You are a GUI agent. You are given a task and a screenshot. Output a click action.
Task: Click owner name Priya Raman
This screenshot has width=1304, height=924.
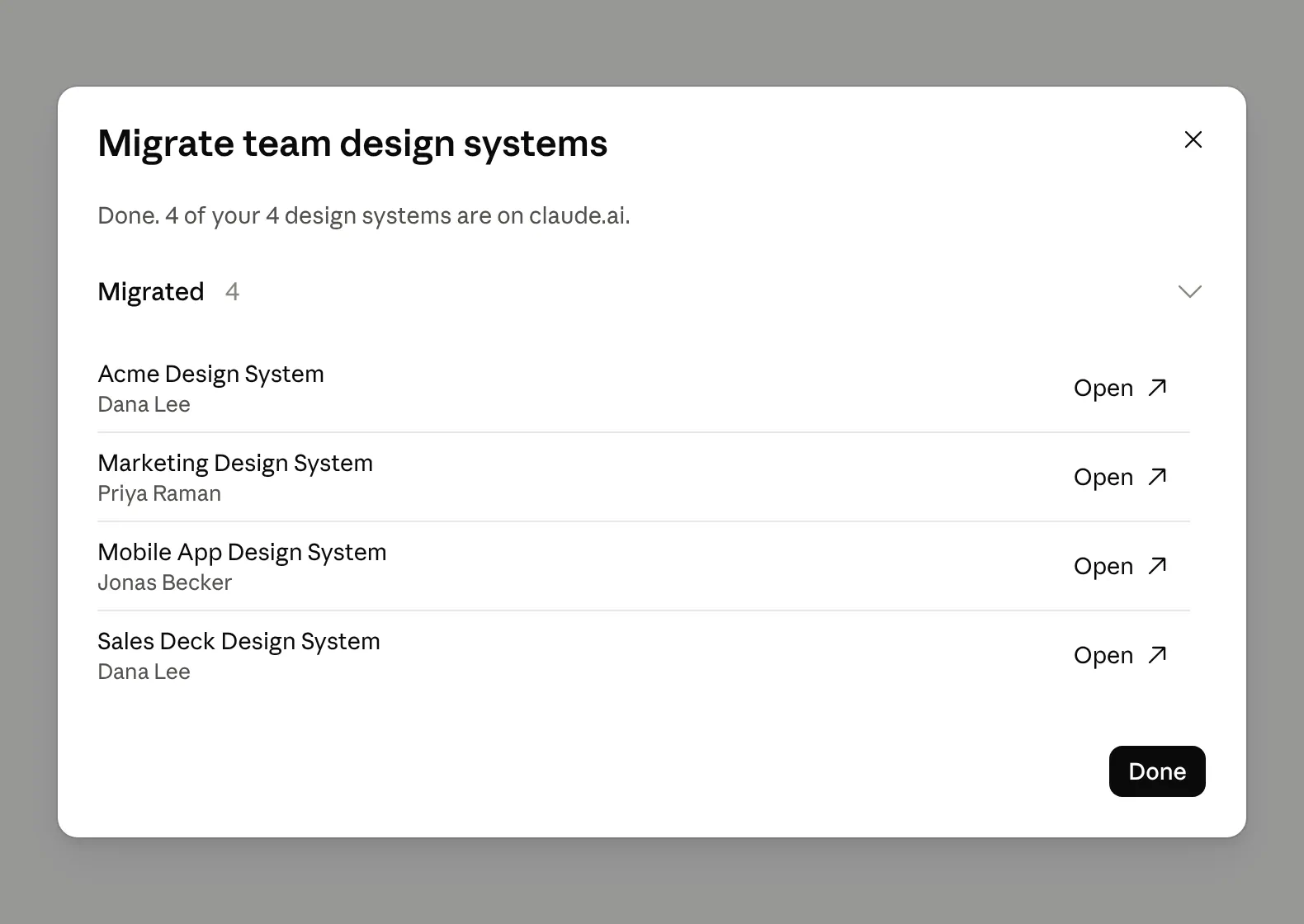(159, 493)
